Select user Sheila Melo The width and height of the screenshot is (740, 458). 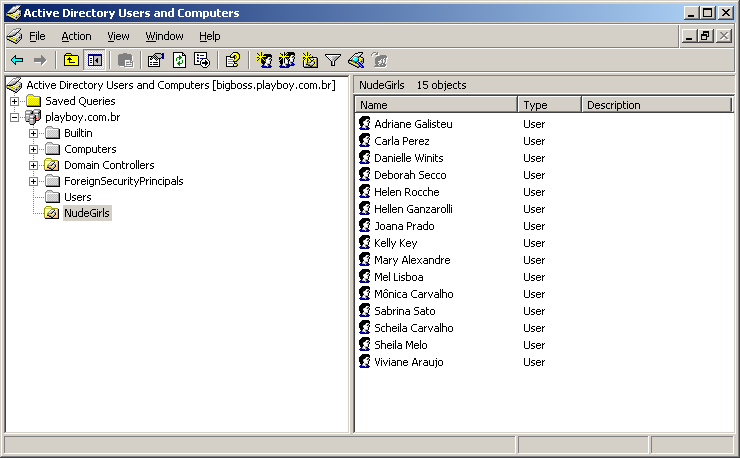[x=401, y=345]
